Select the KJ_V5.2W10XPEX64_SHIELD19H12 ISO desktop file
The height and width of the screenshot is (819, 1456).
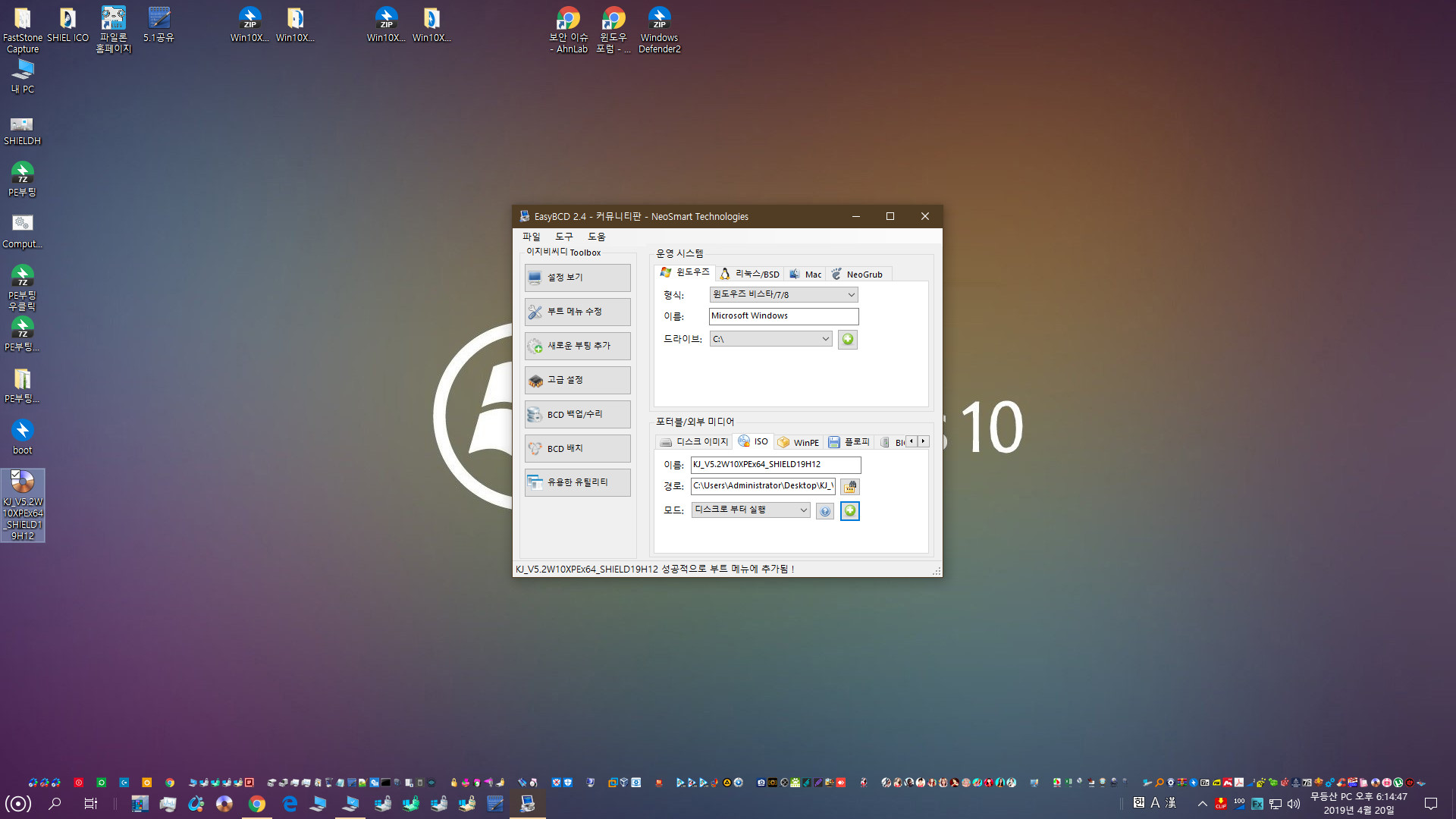(x=23, y=505)
